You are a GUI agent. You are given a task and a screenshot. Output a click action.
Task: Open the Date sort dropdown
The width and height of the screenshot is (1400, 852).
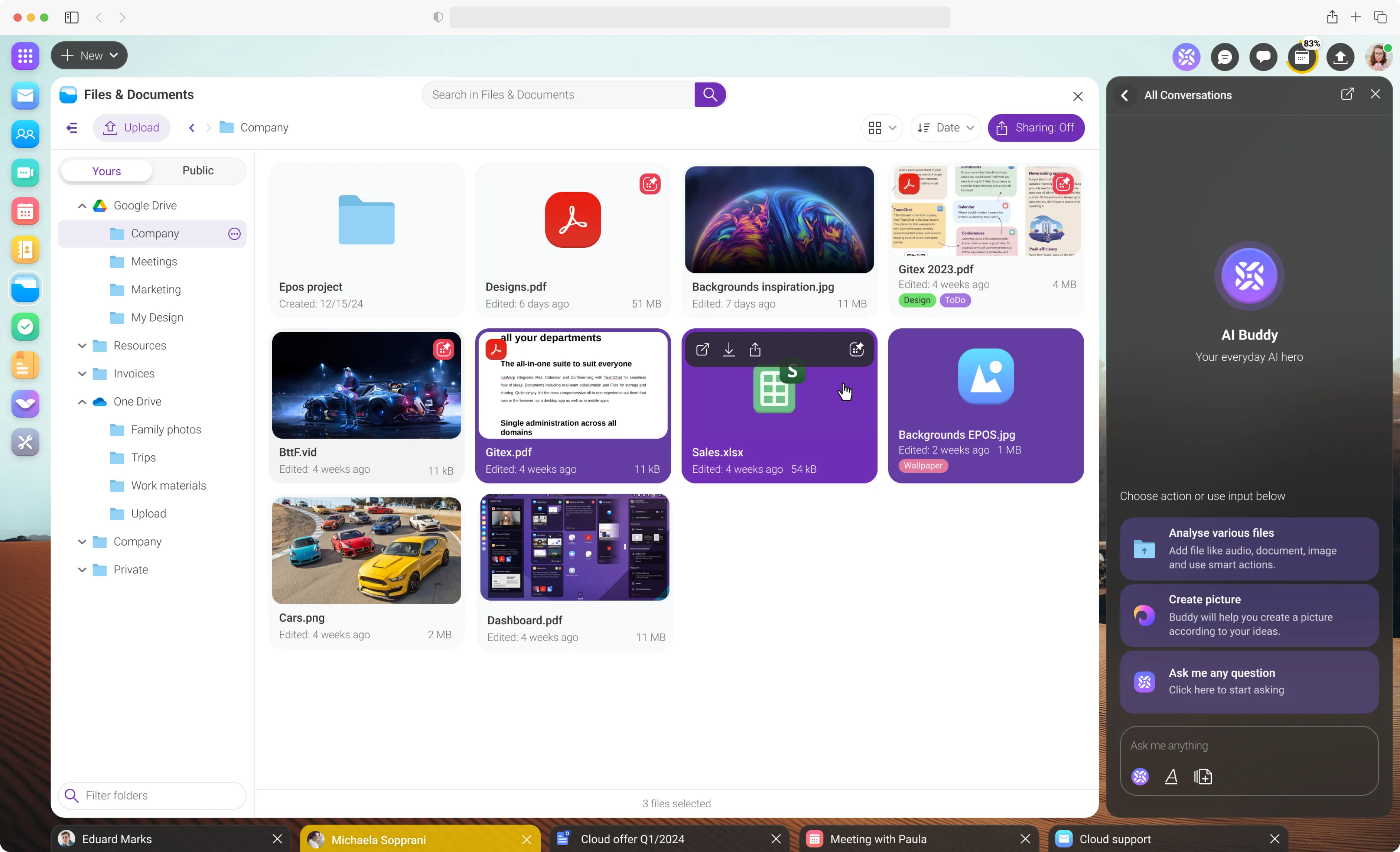[945, 128]
